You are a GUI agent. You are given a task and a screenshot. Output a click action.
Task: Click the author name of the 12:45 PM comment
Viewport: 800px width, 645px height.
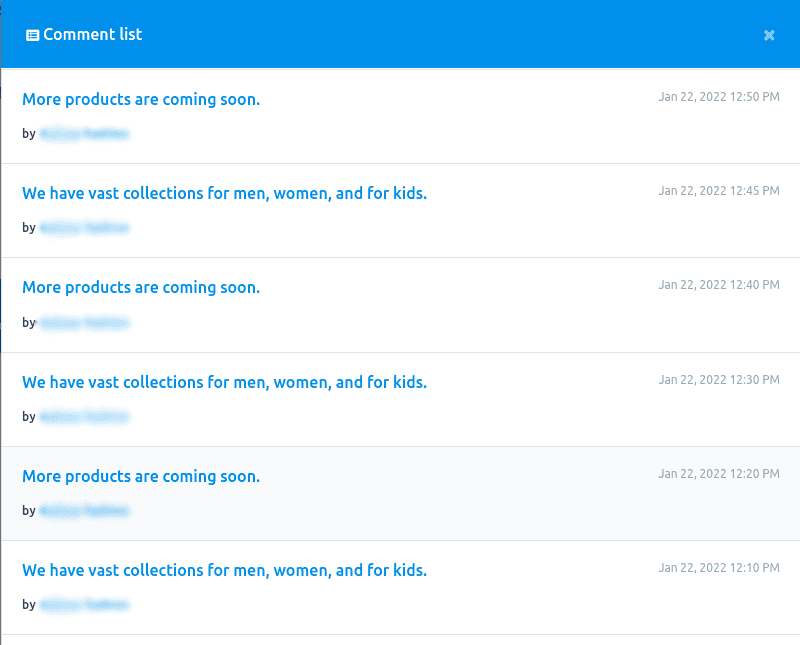point(84,228)
